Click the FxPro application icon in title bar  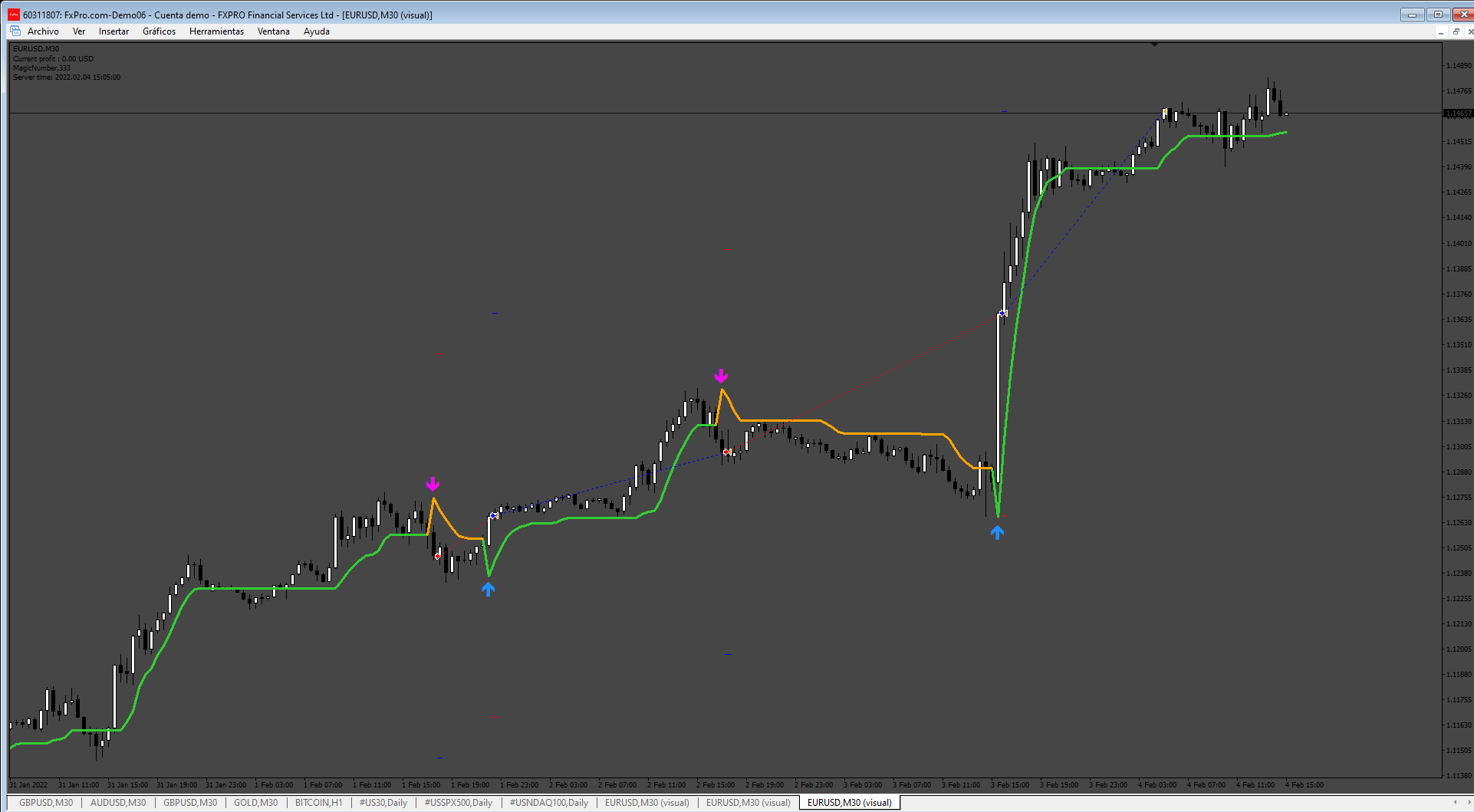tap(14, 15)
